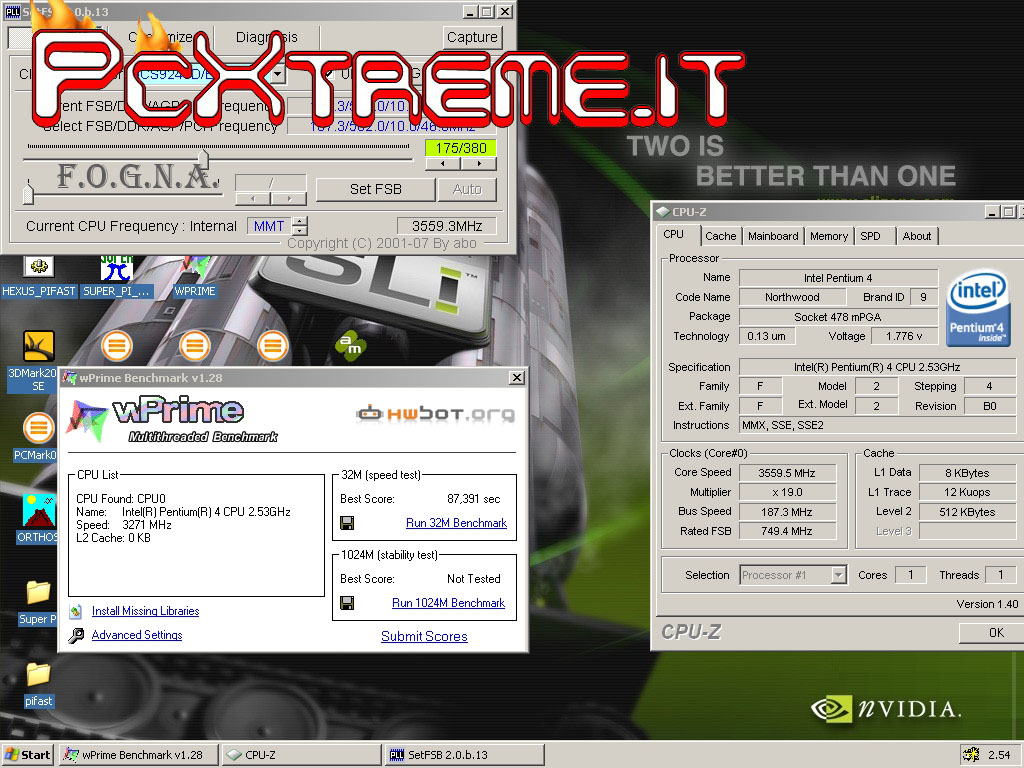This screenshot has height=768, width=1024.
Task: Click the lower slider thumb in SetFSB
Action: [x=28, y=192]
